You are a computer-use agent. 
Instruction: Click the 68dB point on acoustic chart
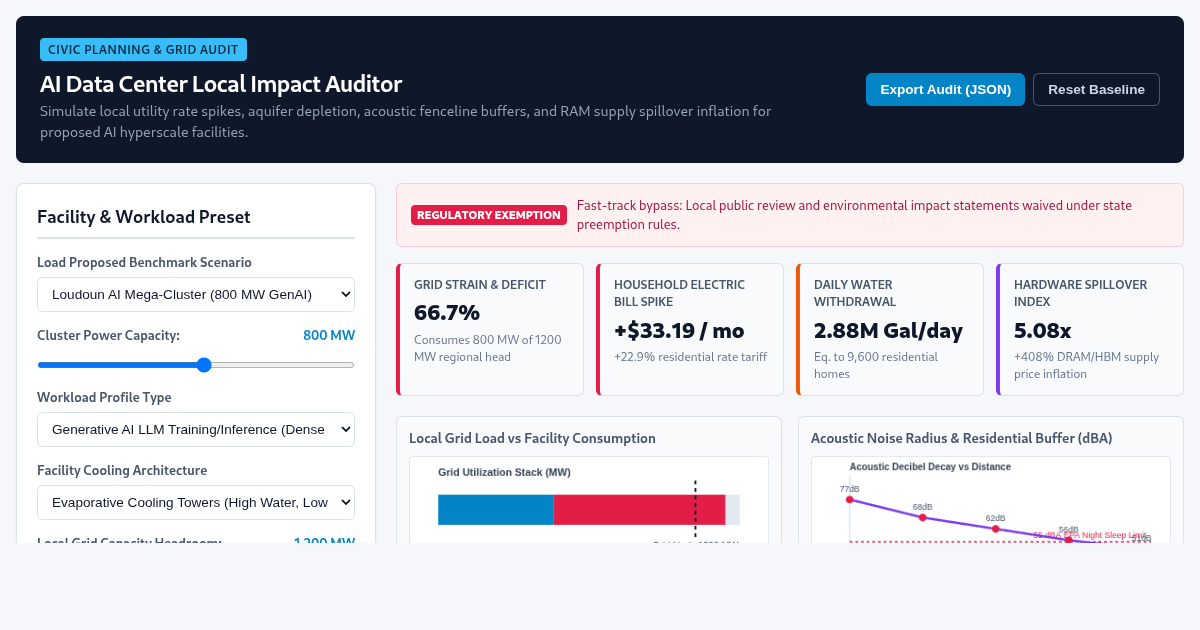coord(923,517)
